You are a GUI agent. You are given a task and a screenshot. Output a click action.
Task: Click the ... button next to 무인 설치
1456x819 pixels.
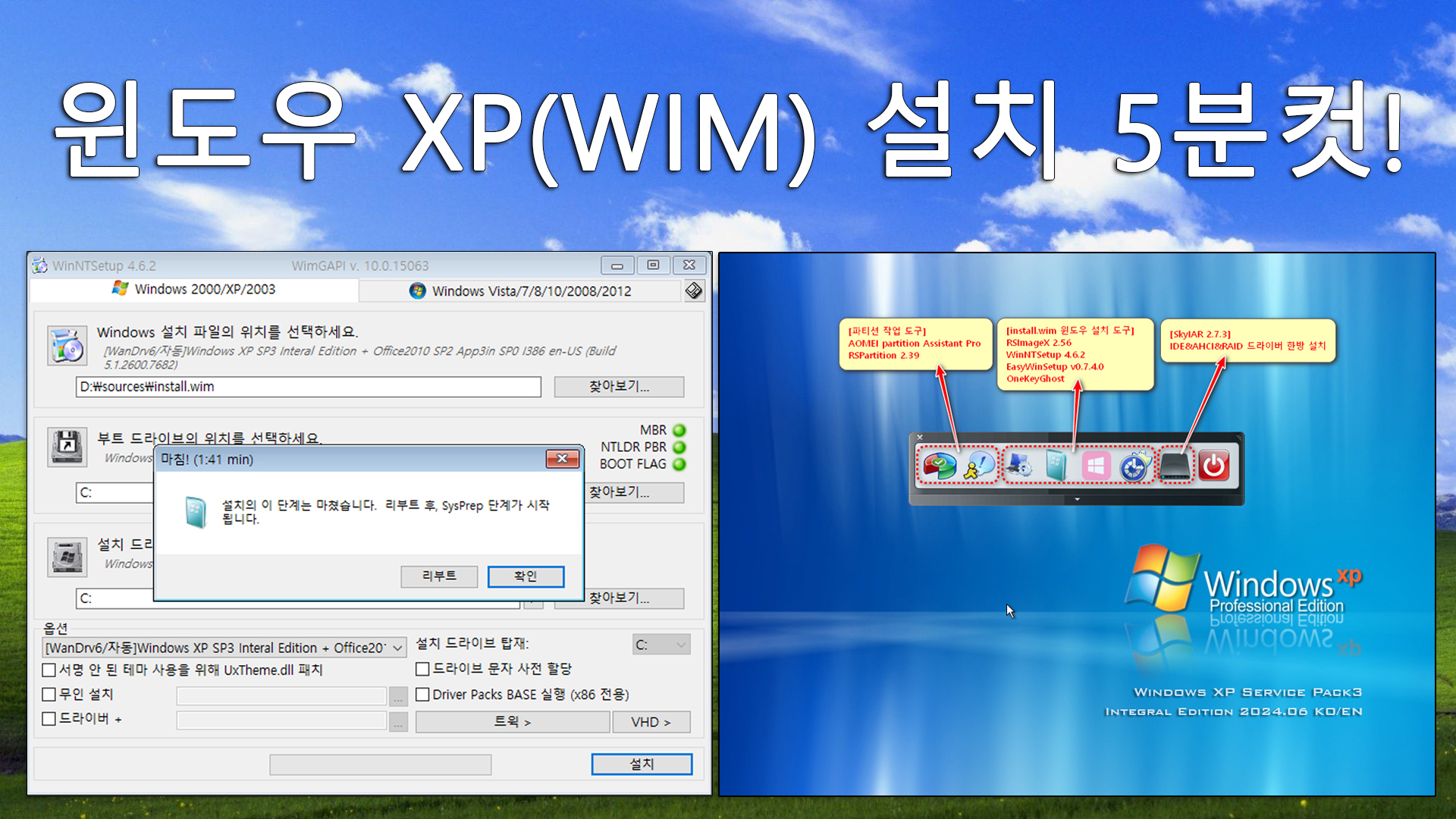point(398,696)
